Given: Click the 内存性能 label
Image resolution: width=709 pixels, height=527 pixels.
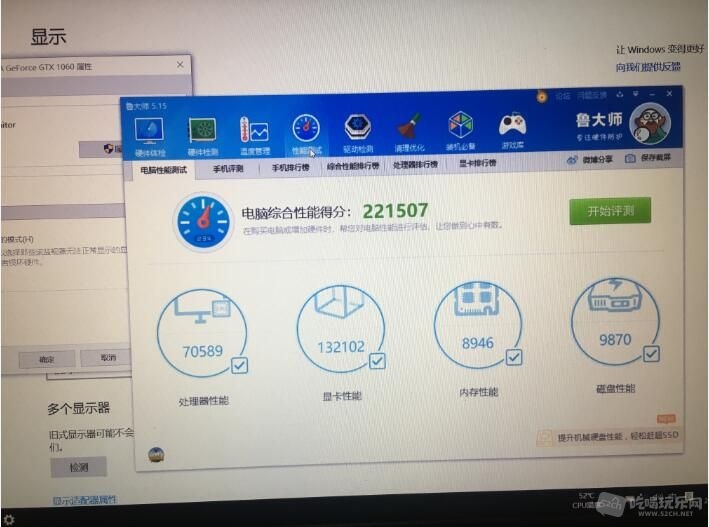Looking at the screenshot, I should point(479,392).
